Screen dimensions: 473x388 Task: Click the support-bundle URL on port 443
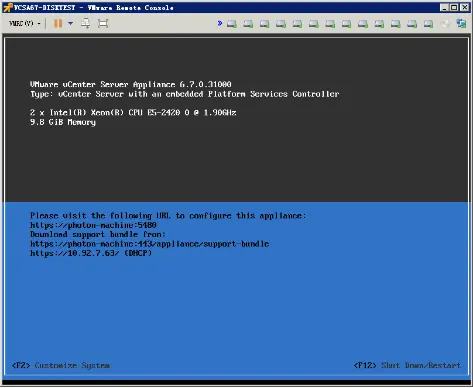149,244
